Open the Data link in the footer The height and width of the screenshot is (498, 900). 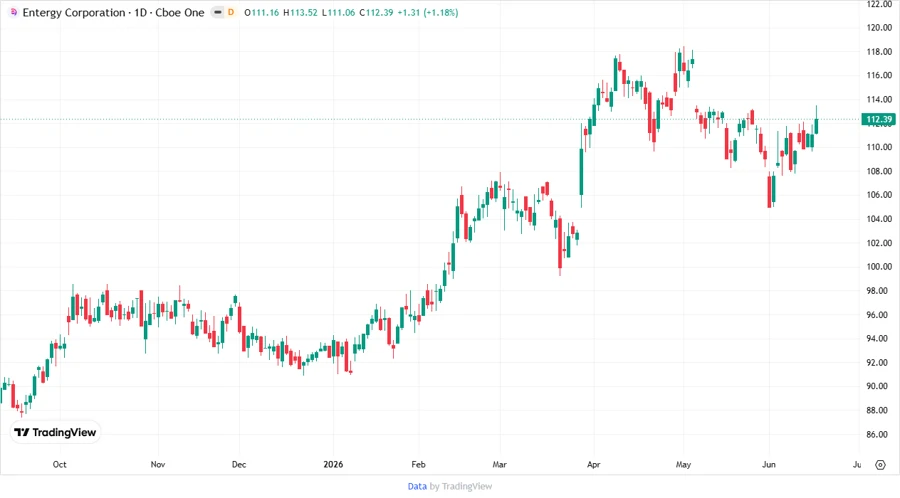click(x=417, y=486)
